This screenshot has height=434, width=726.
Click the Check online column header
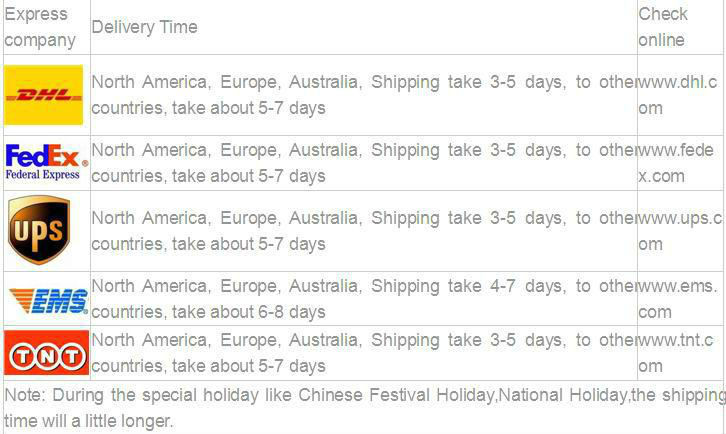(663, 27)
